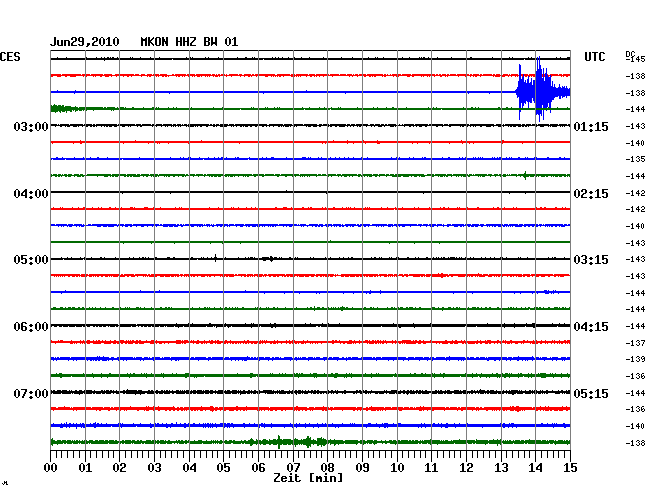This screenshot has height=494, width=650.
Task: Select the 04:15 UTC time label
Action: (x=591, y=327)
